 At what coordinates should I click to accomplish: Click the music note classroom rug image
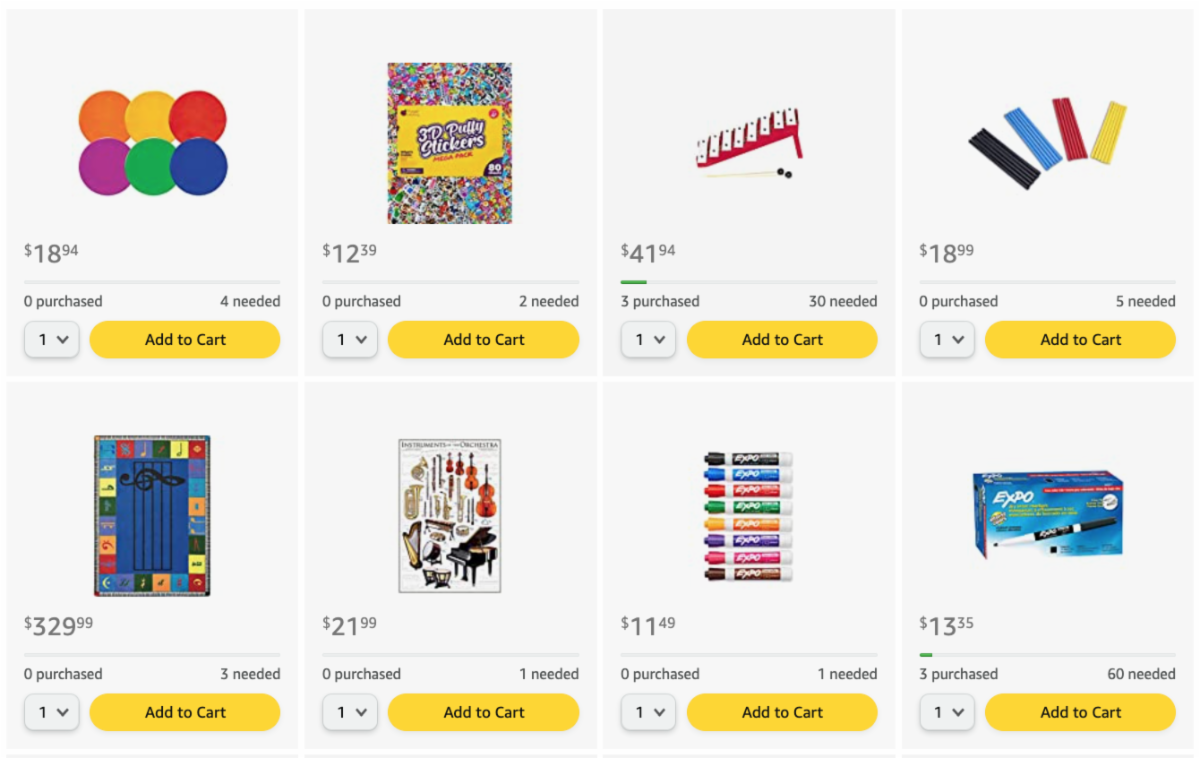click(x=152, y=515)
